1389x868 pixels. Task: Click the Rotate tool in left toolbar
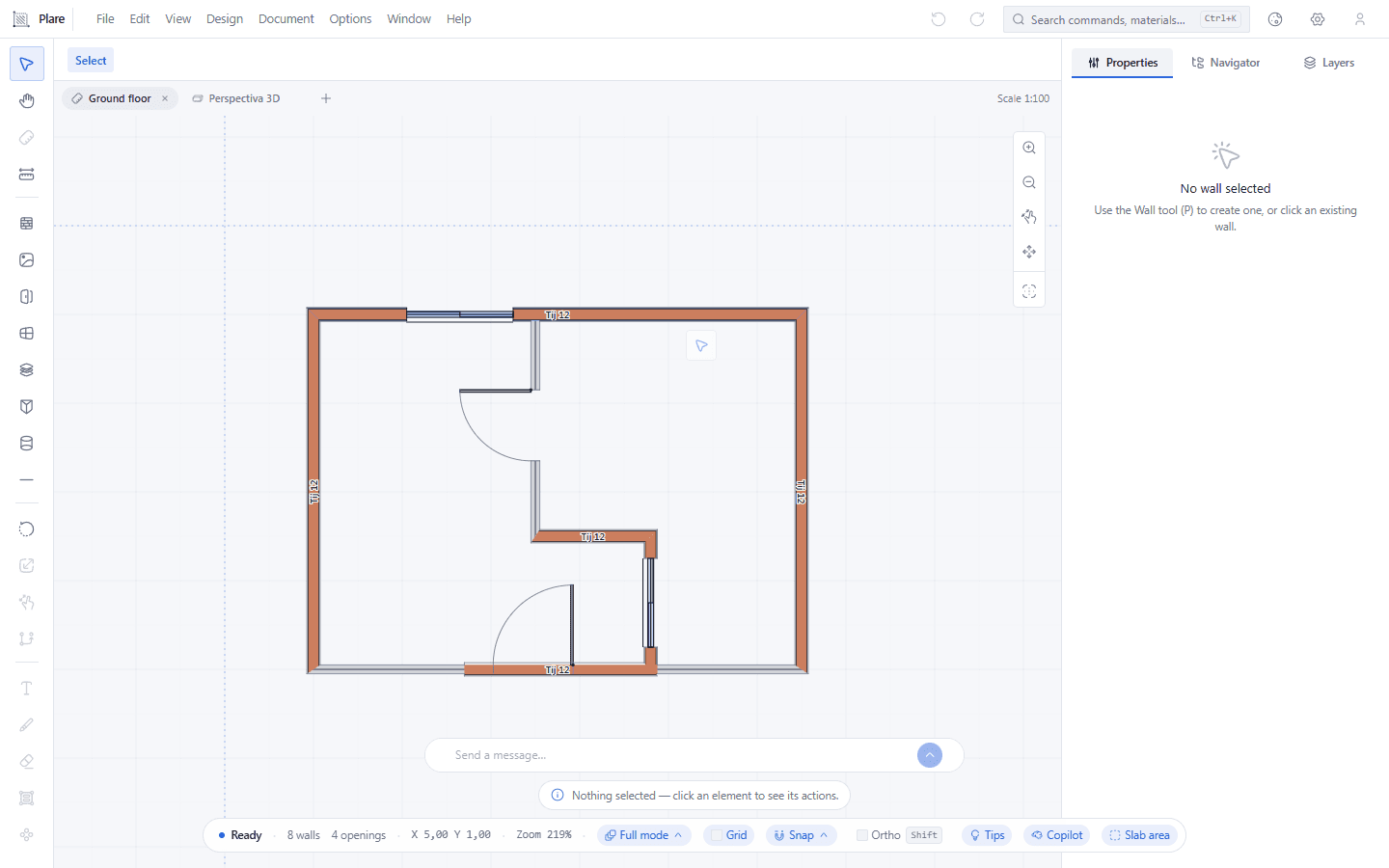pos(27,529)
